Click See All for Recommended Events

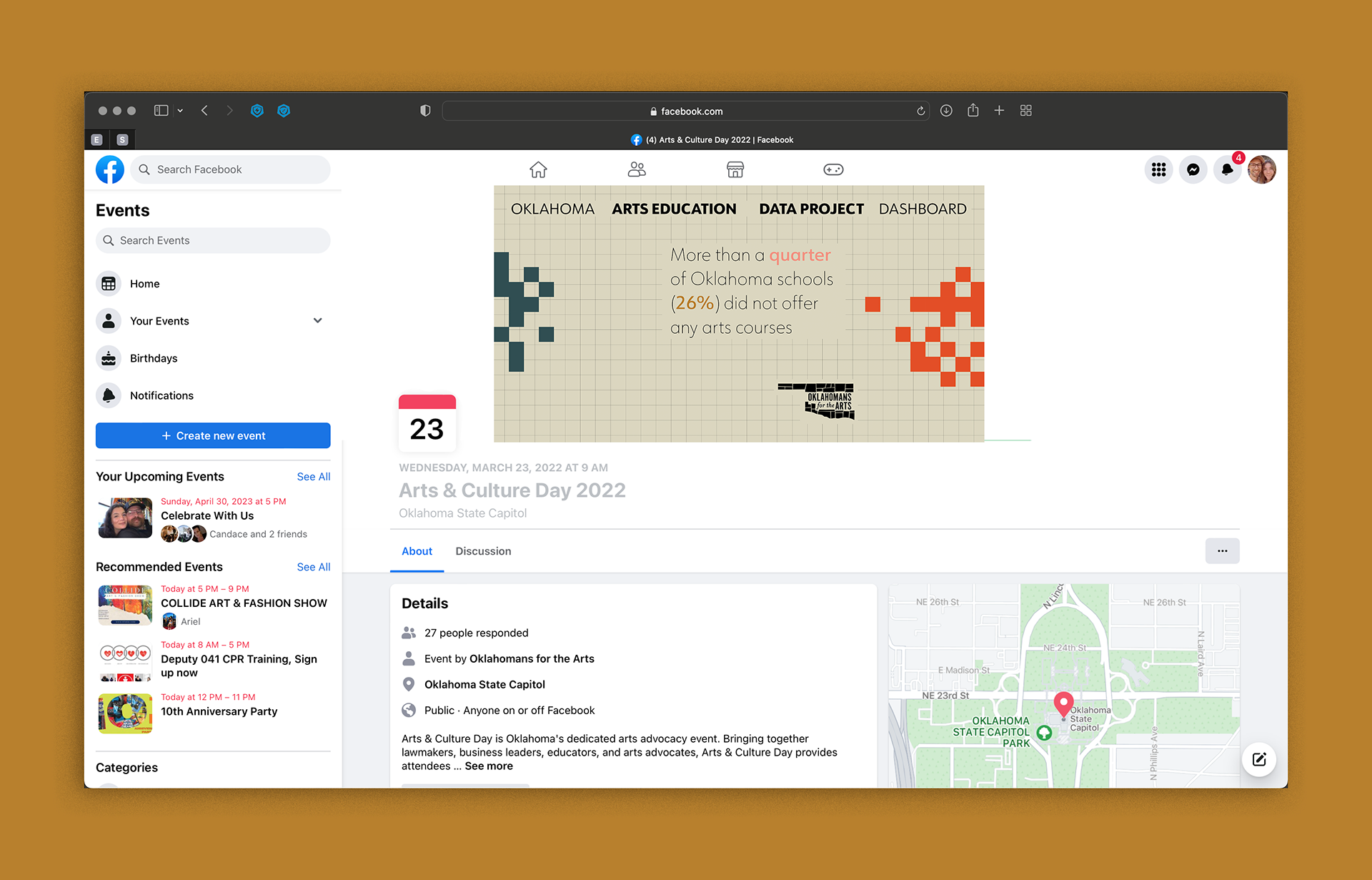point(313,567)
